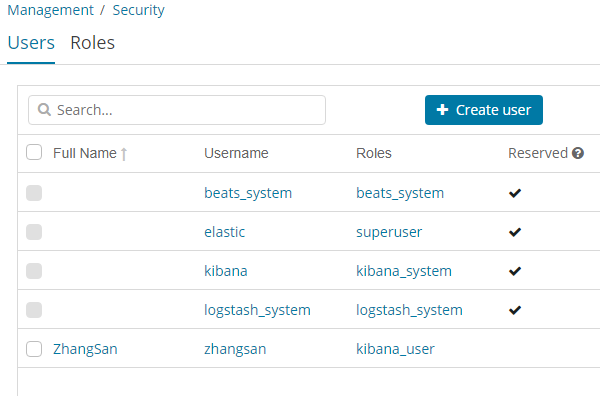The width and height of the screenshot is (600, 396).
Task: Click the elastic row checkbox
Action: pos(34,232)
